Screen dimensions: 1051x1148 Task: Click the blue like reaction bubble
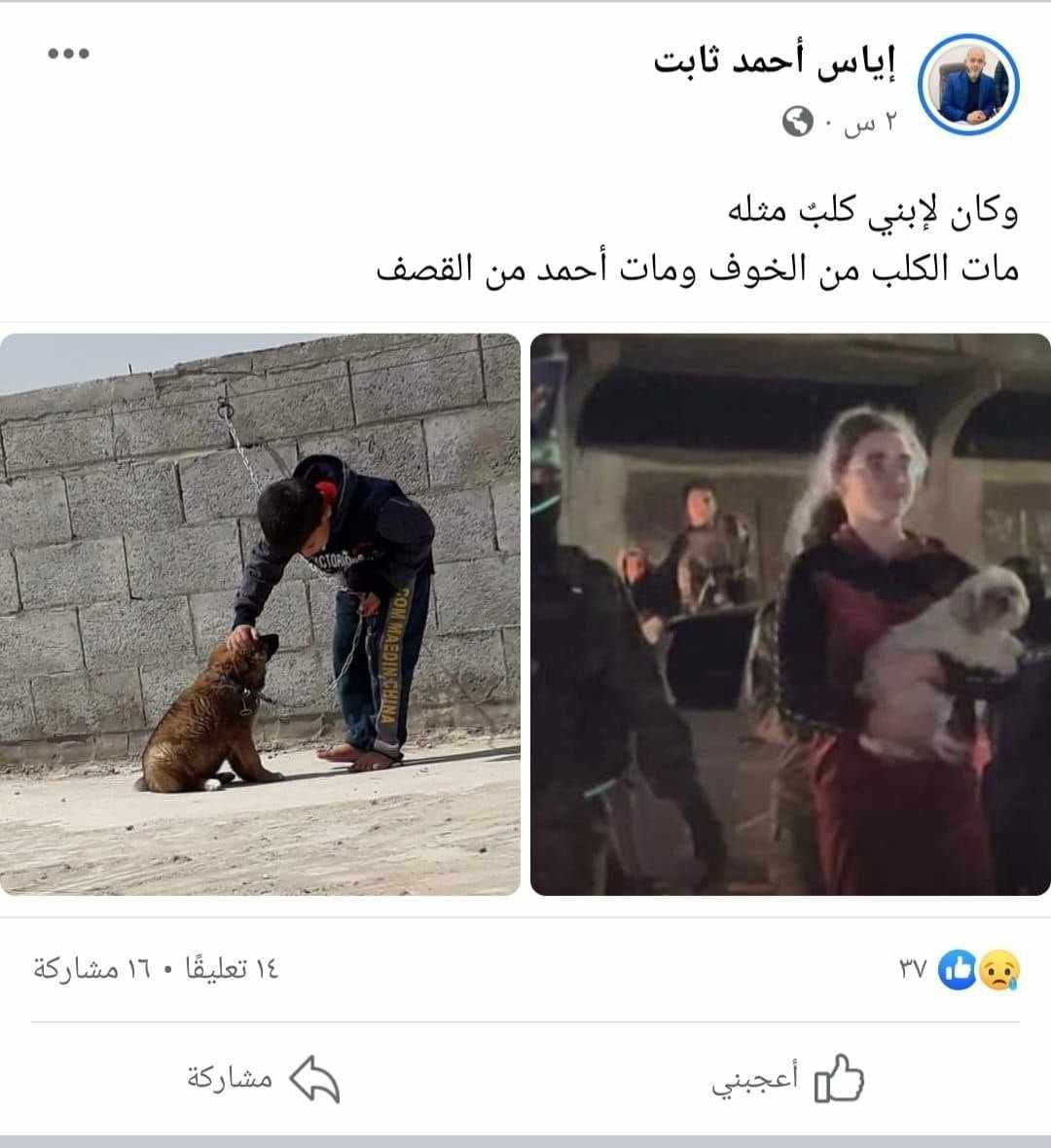tap(958, 970)
